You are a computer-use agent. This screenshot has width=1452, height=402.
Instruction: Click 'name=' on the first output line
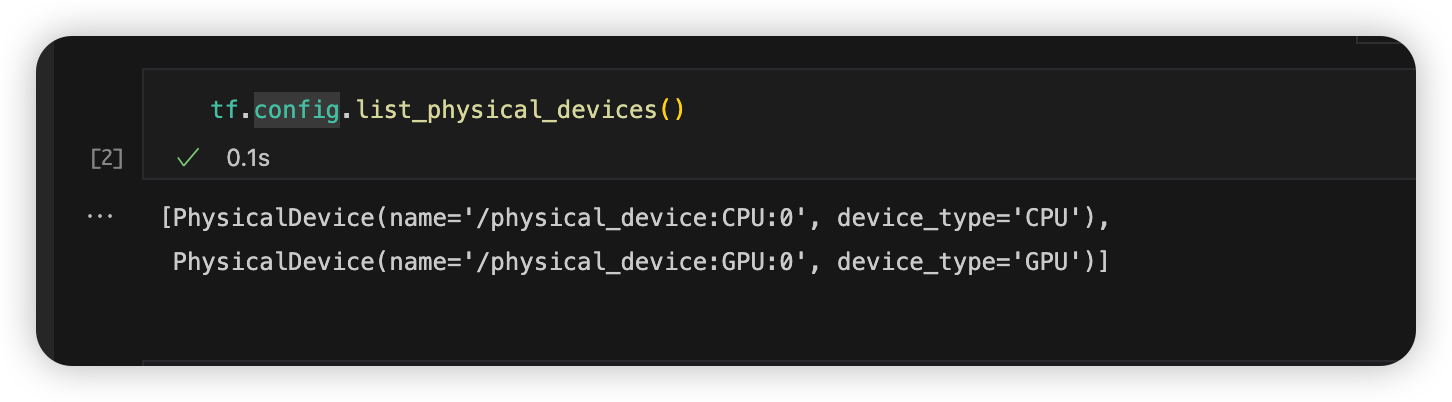pos(415,217)
